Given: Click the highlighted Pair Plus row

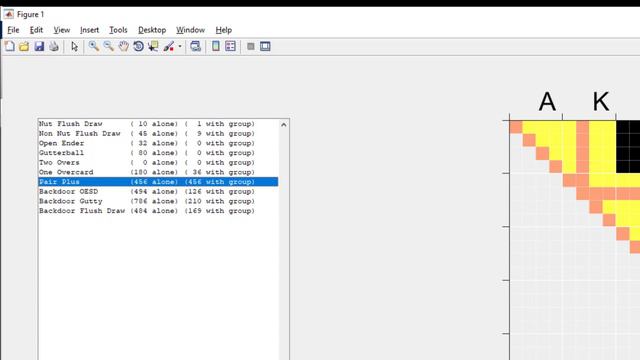Looking at the screenshot, I should 158,182.
